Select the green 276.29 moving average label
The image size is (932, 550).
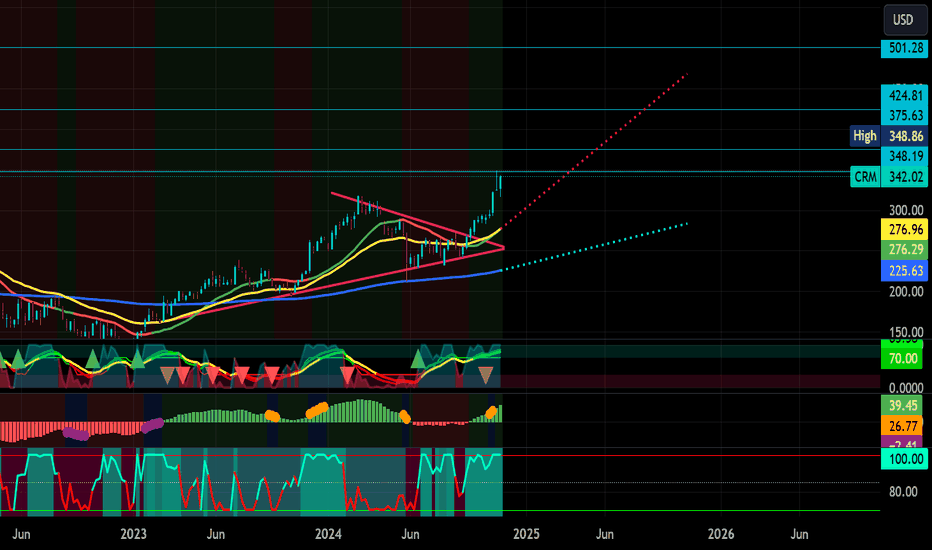tap(904, 249)
